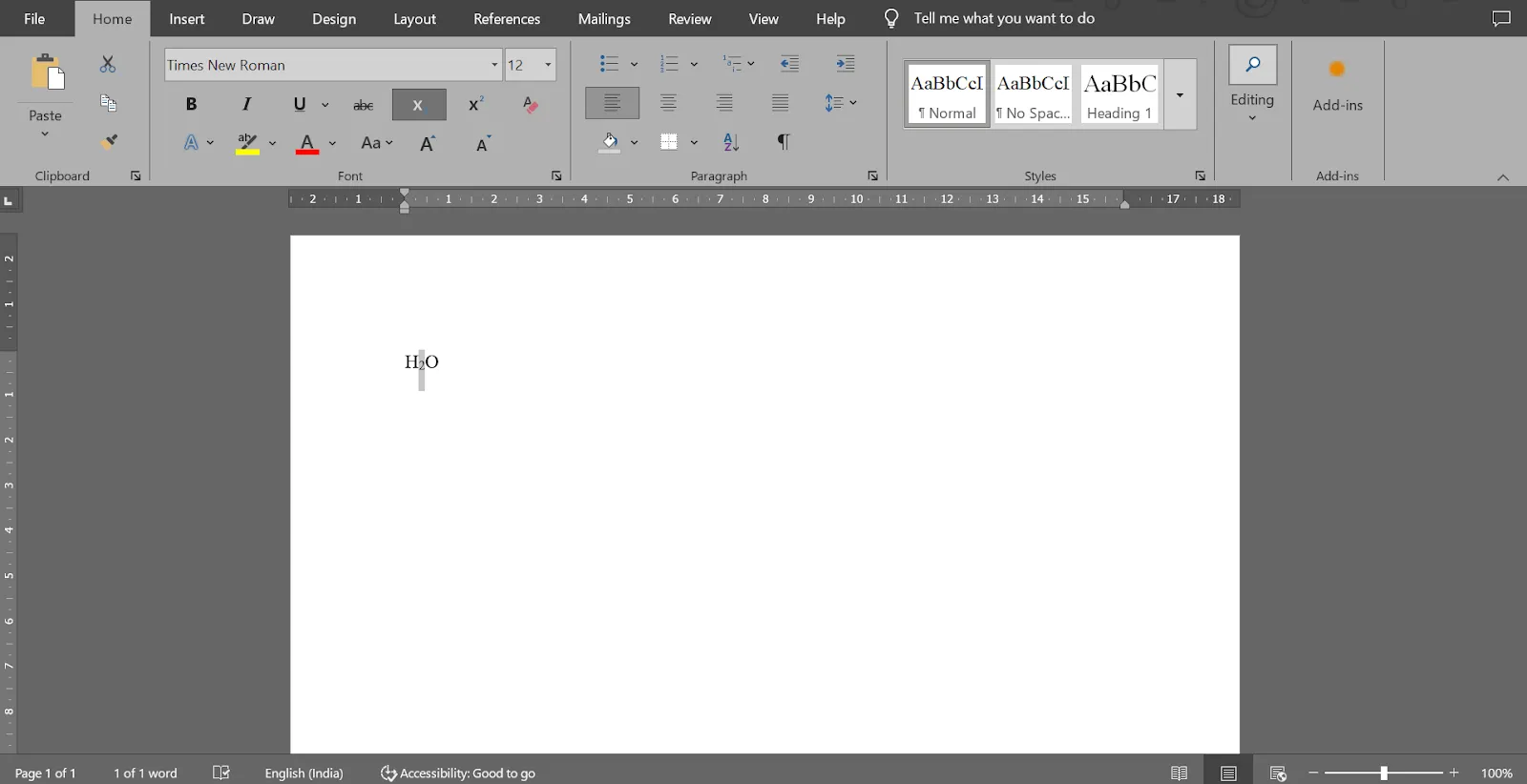Click the Cut scissors icon
Screen dimensions: 1527x784
(x=108, y=64)
